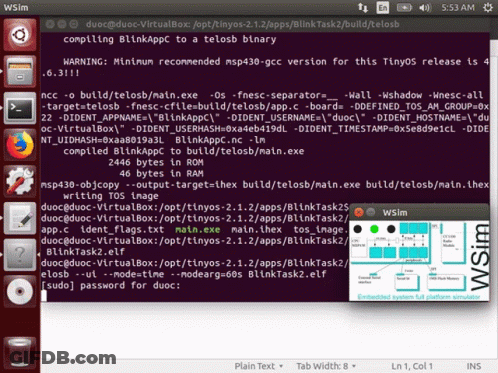Image resolution: width=498 pixels, height=373 pixels.
Task: Click Ln 1, Col 1 status entry
Action: tap(412, 366)
